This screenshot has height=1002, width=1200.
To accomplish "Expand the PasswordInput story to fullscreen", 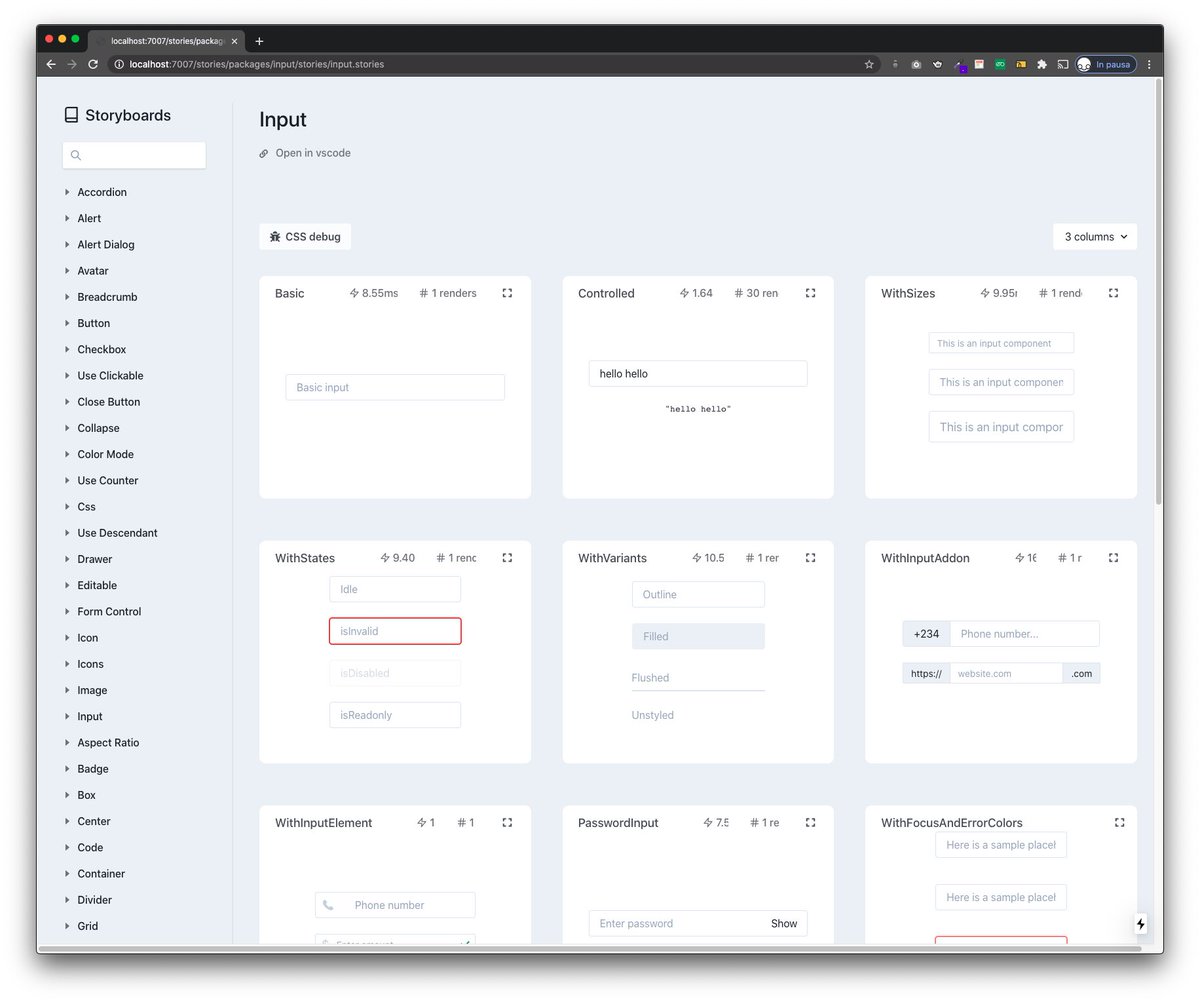I will click(810, 822).
